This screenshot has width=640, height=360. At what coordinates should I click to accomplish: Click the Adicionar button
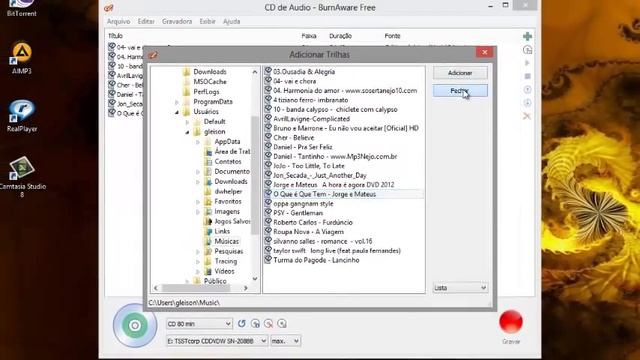[x=460, y=73]
